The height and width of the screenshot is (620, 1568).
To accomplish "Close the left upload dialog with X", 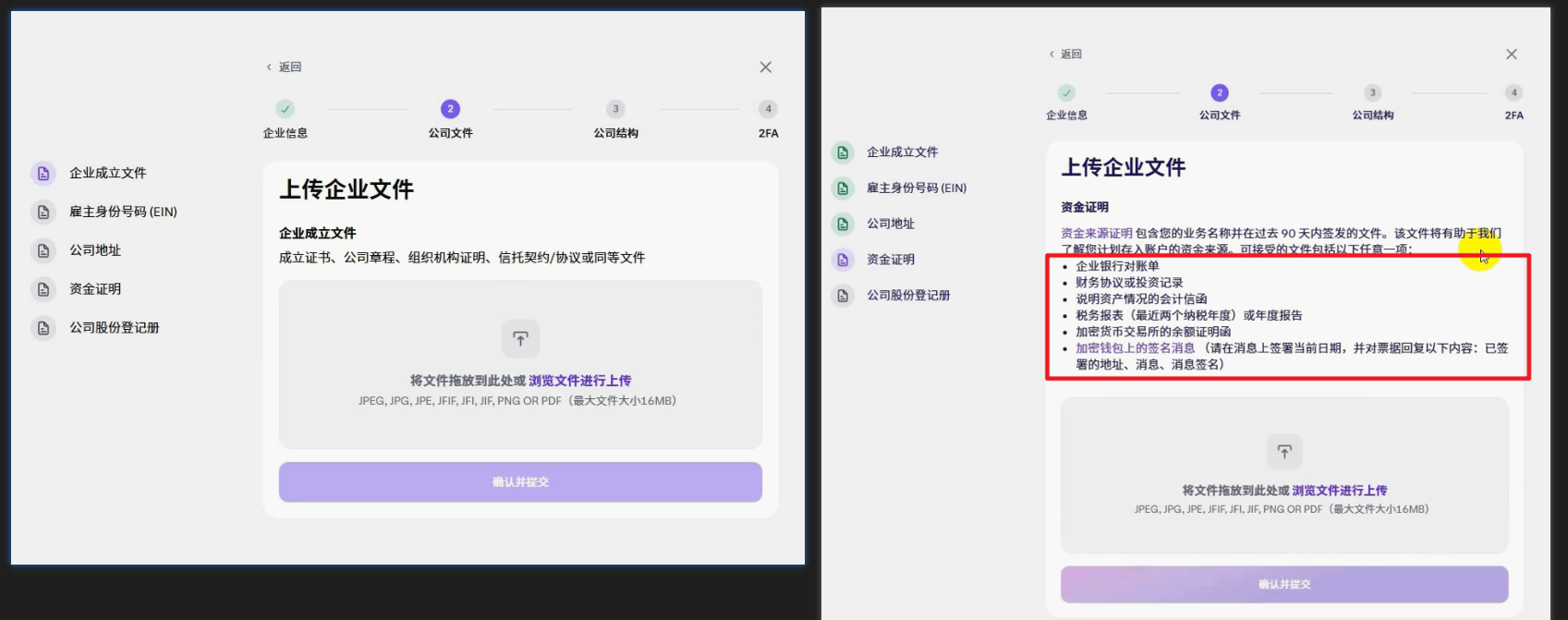I will (766, 67).
